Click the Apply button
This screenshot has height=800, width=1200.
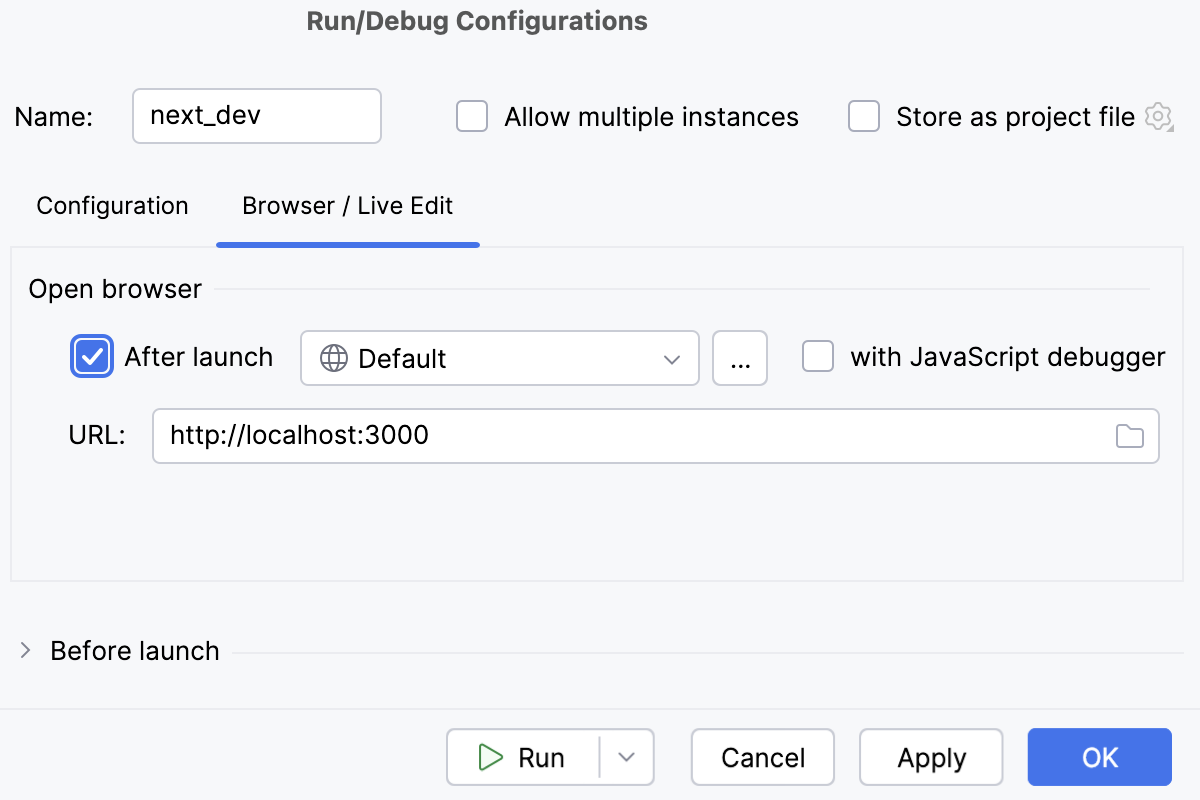[x=931, y=757]
